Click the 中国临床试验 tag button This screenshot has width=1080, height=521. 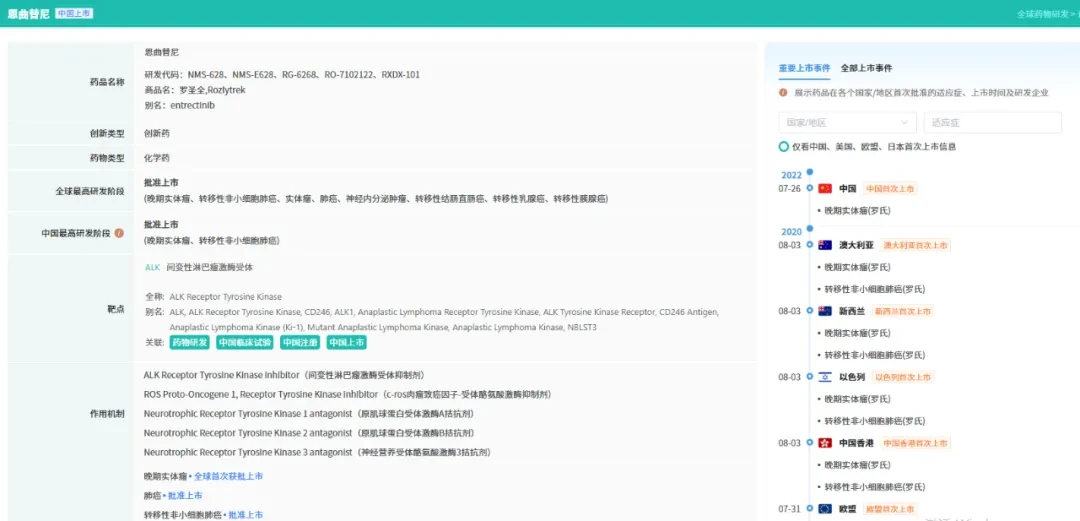tap(245, 342)
